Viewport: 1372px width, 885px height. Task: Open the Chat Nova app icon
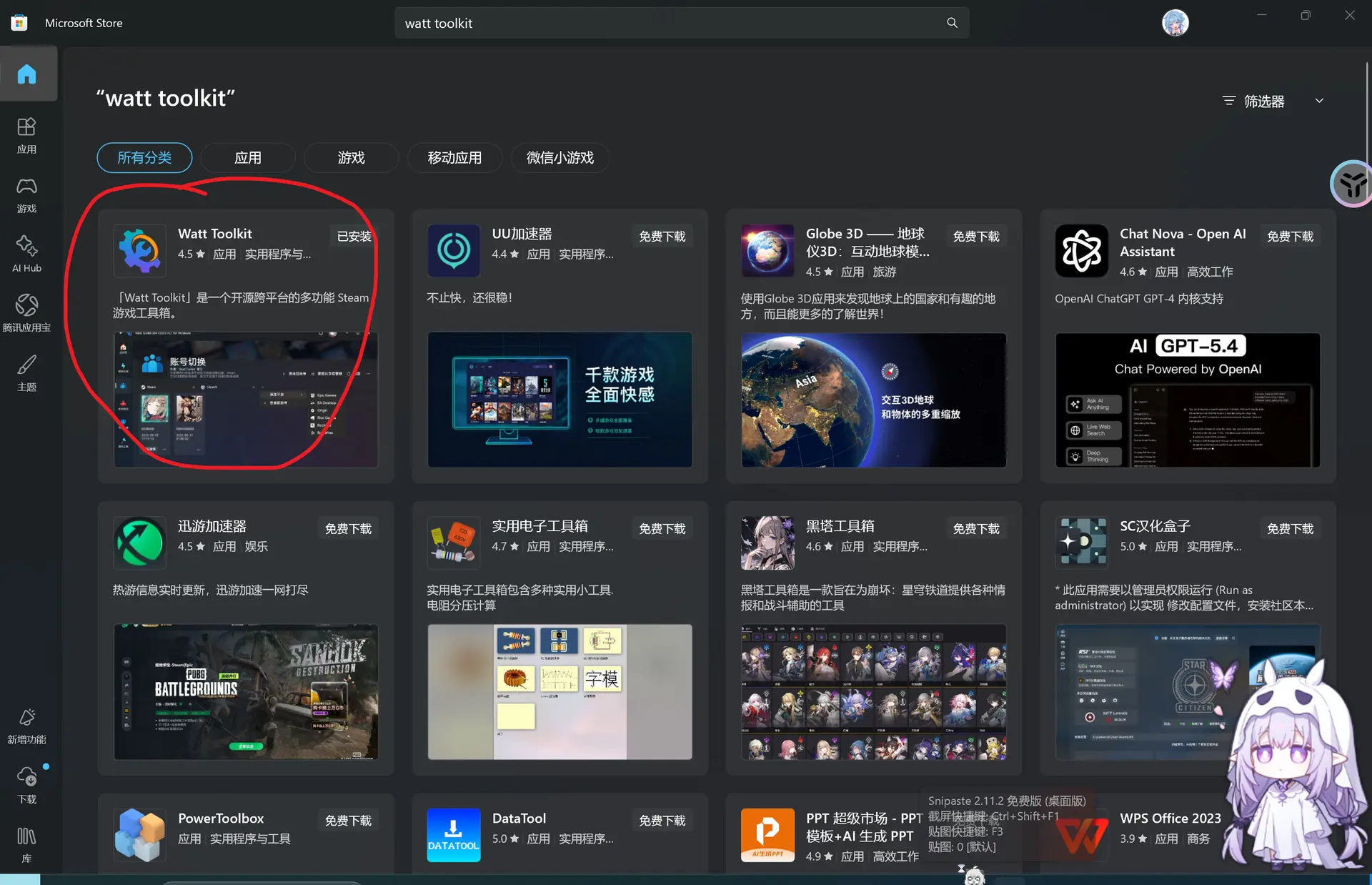pos(1082,251)
